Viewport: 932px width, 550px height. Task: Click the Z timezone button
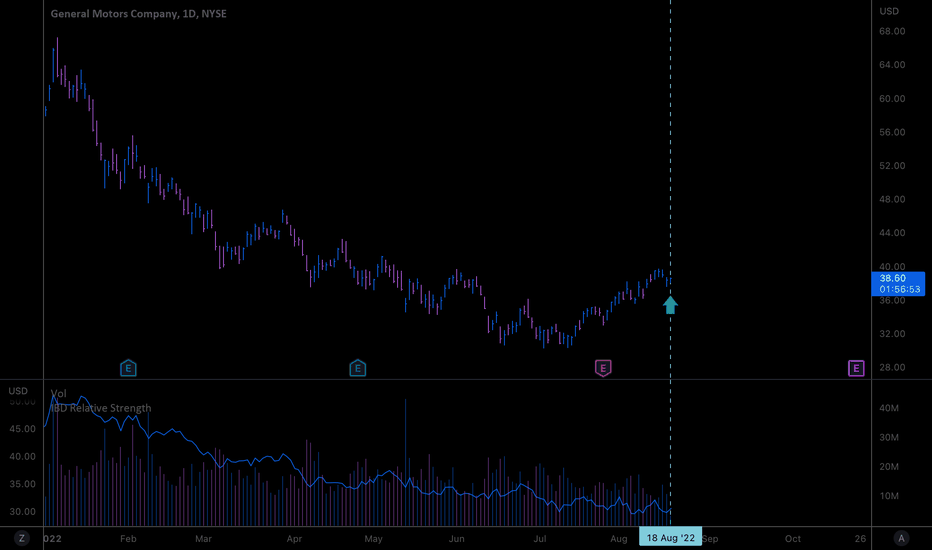(x=22, y=538)
